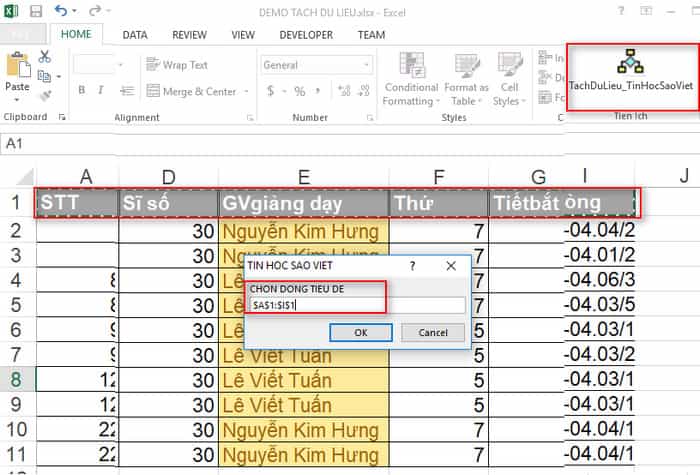Select column A header
Viewport: 700px width, 475px height.
tap(77, 177)
